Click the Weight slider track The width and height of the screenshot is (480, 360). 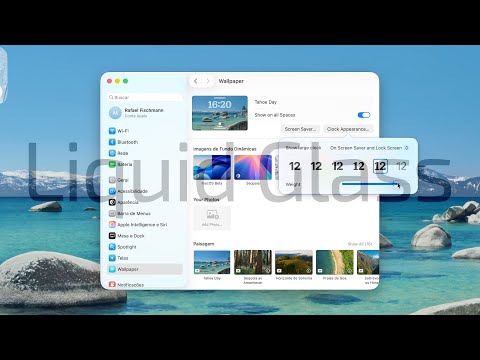pos(370,184)
